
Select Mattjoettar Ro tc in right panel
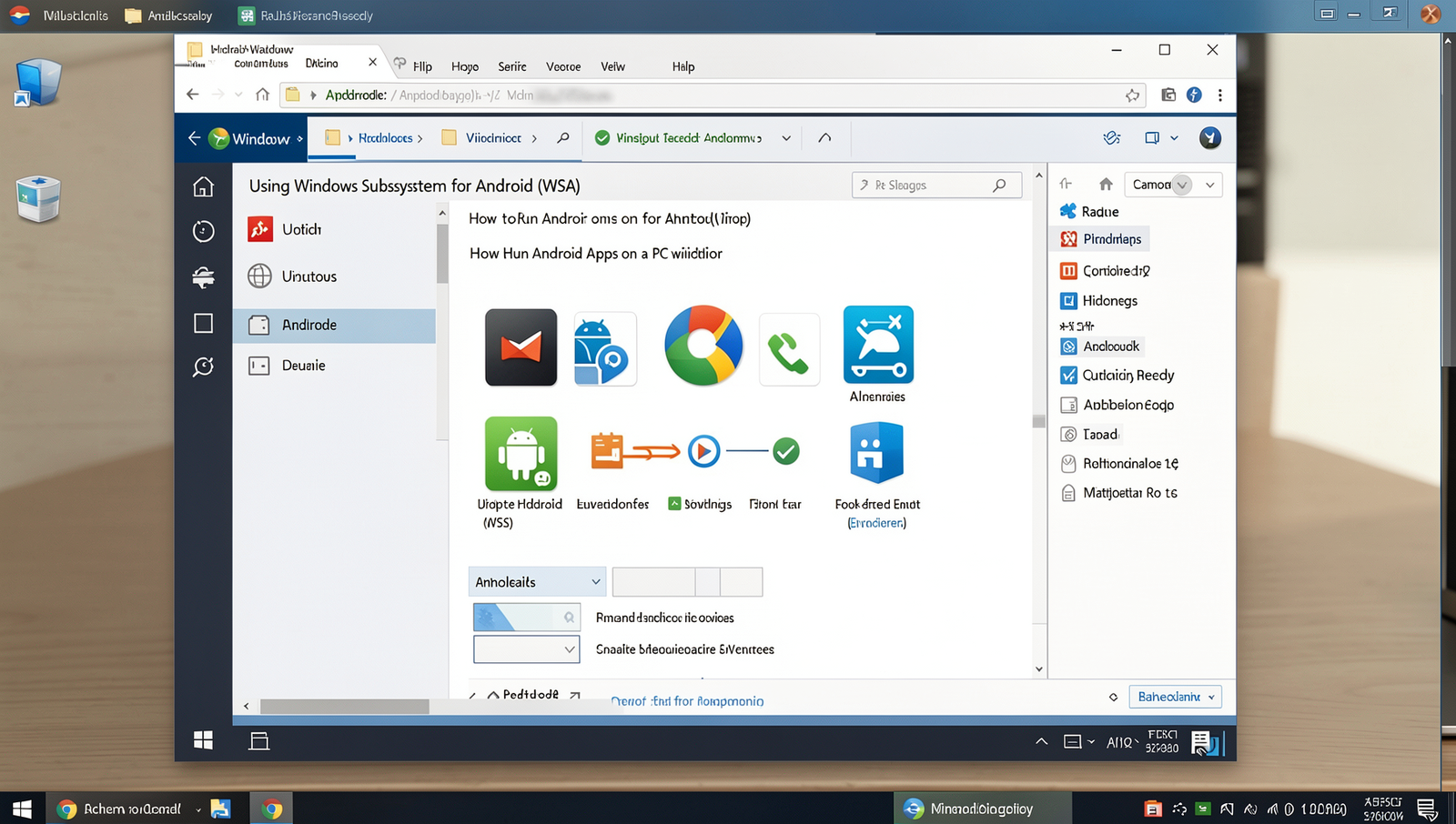click(x=1120, y=493)
